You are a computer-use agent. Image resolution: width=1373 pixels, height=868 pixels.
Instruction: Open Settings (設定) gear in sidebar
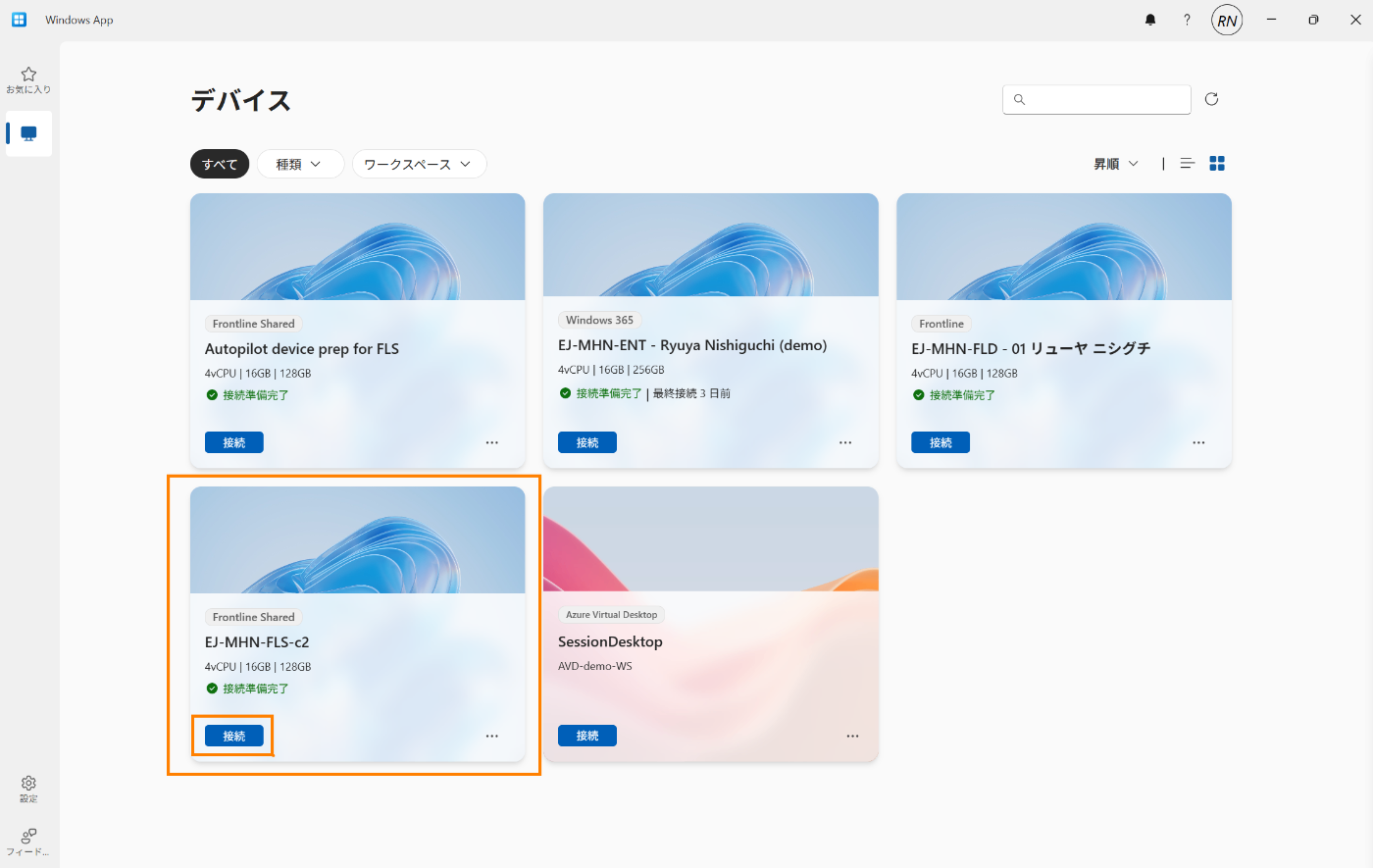click(28, 789)
